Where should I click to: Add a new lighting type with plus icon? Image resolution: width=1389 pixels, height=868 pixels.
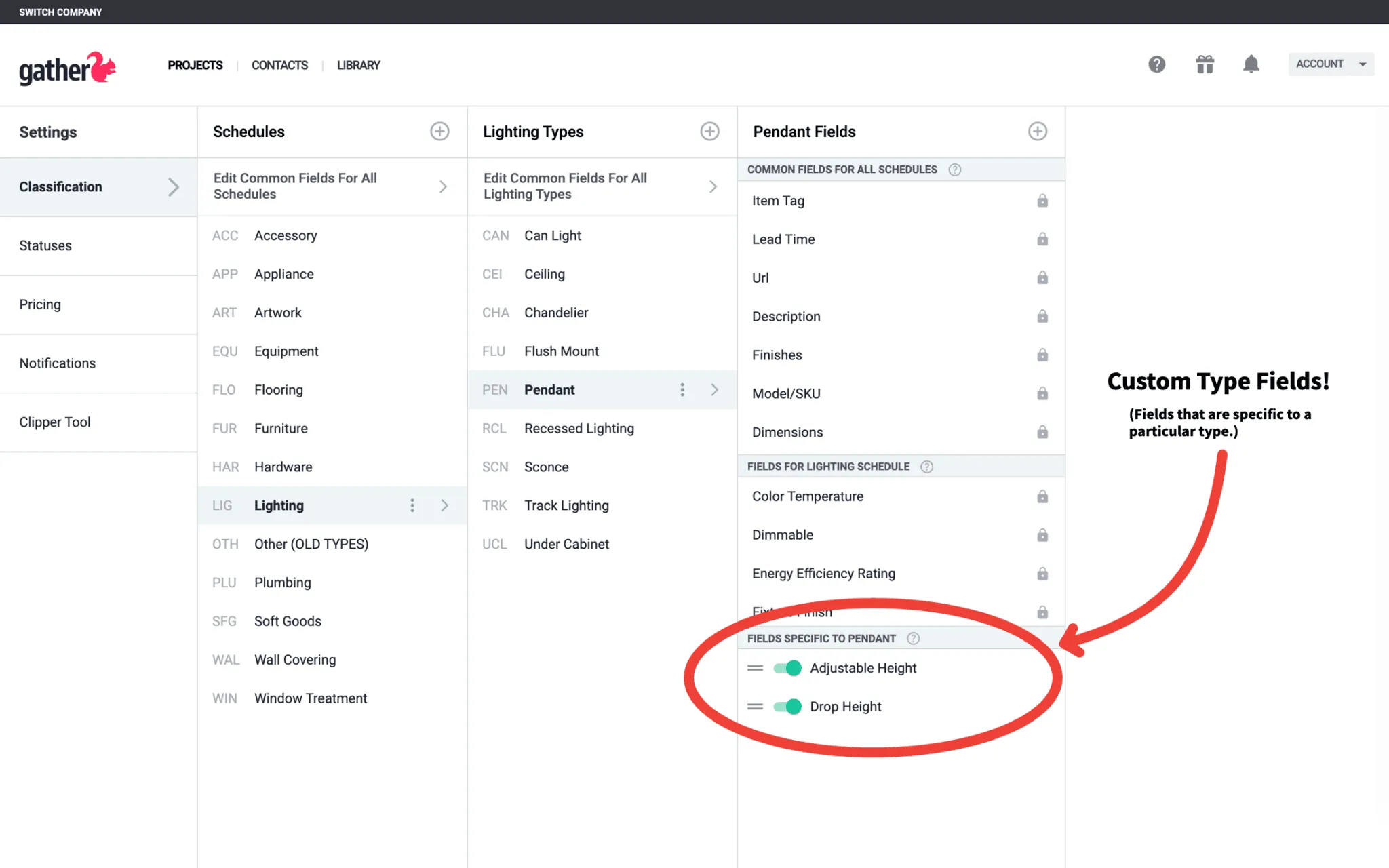[709, 132]
